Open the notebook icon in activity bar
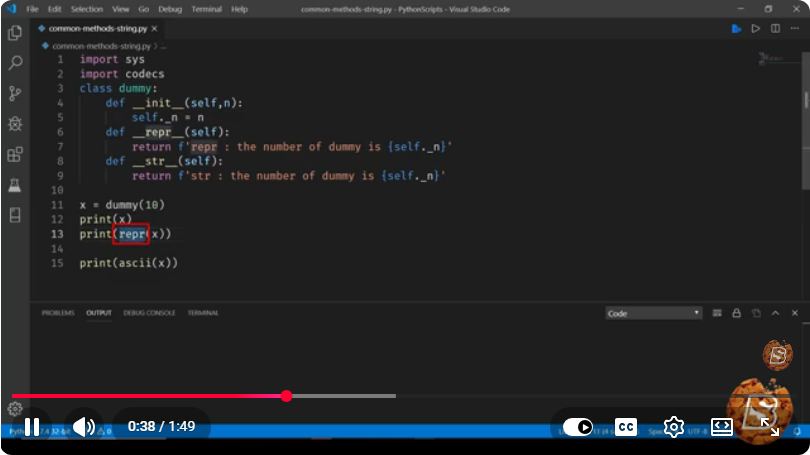This screenshot has height=455, width=810. coord(15,215)
